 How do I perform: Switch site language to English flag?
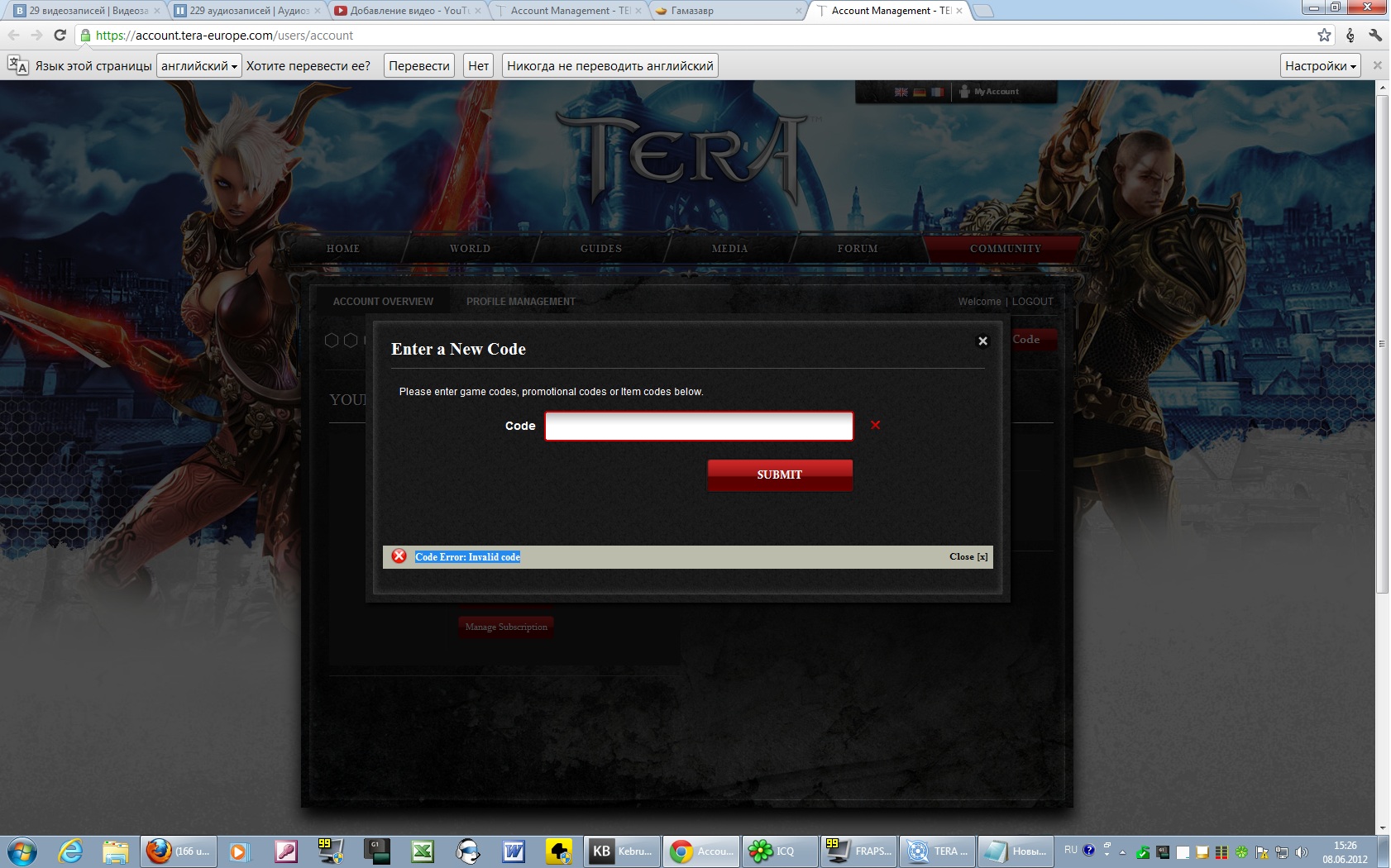point(901,92)
